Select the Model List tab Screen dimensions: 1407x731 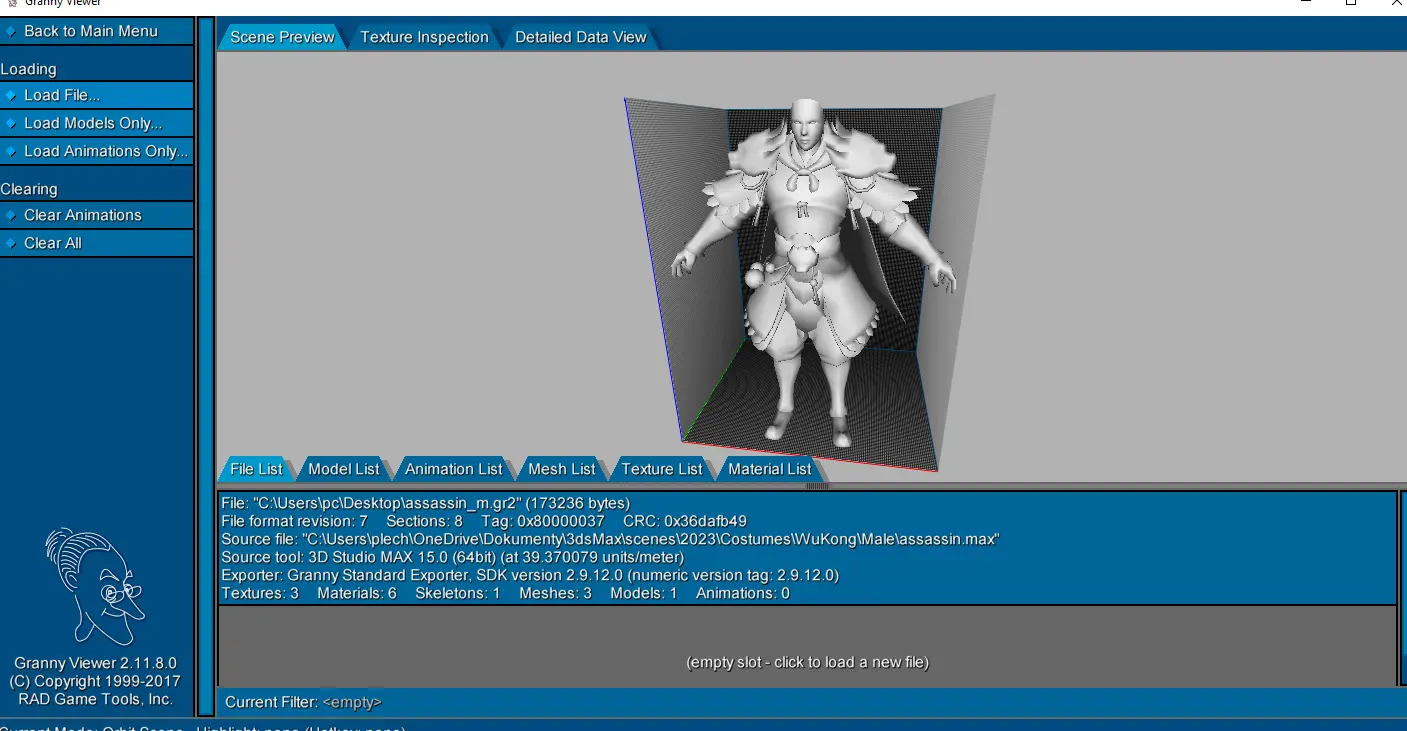pyautogui.click(x=344, y=469)
